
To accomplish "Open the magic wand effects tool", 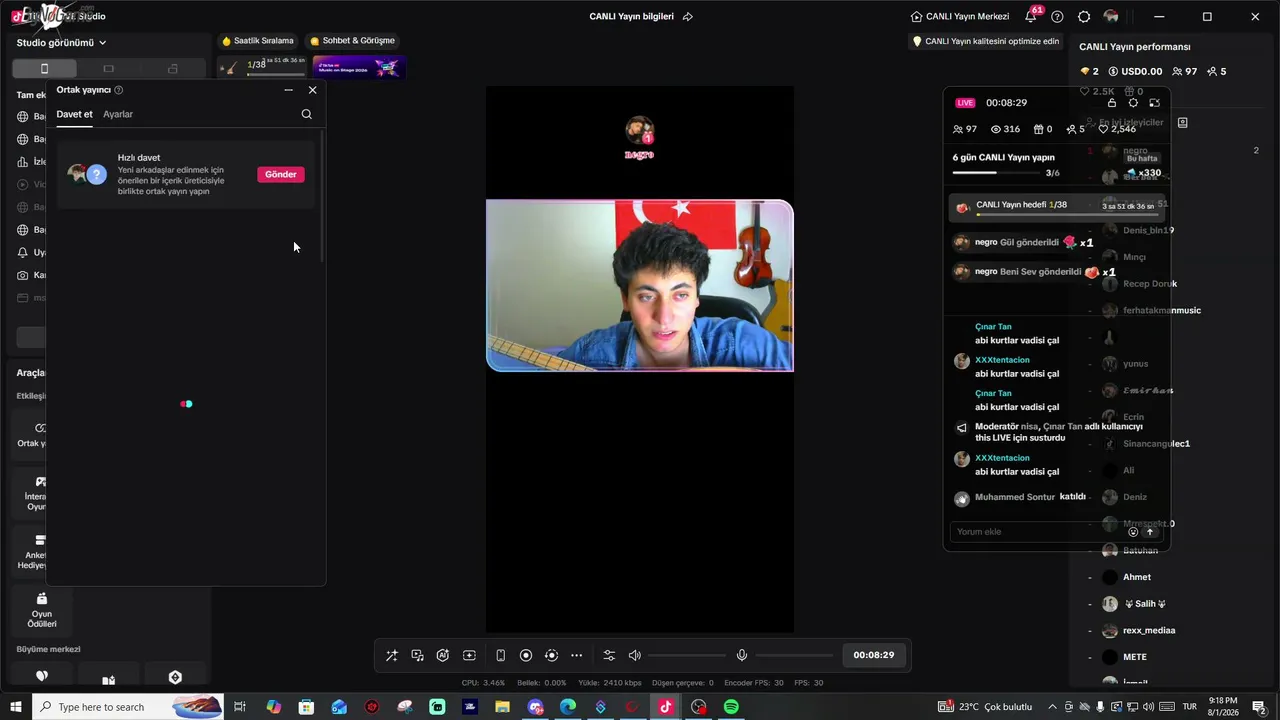I will pyautogui.click(x=391, y=655).
